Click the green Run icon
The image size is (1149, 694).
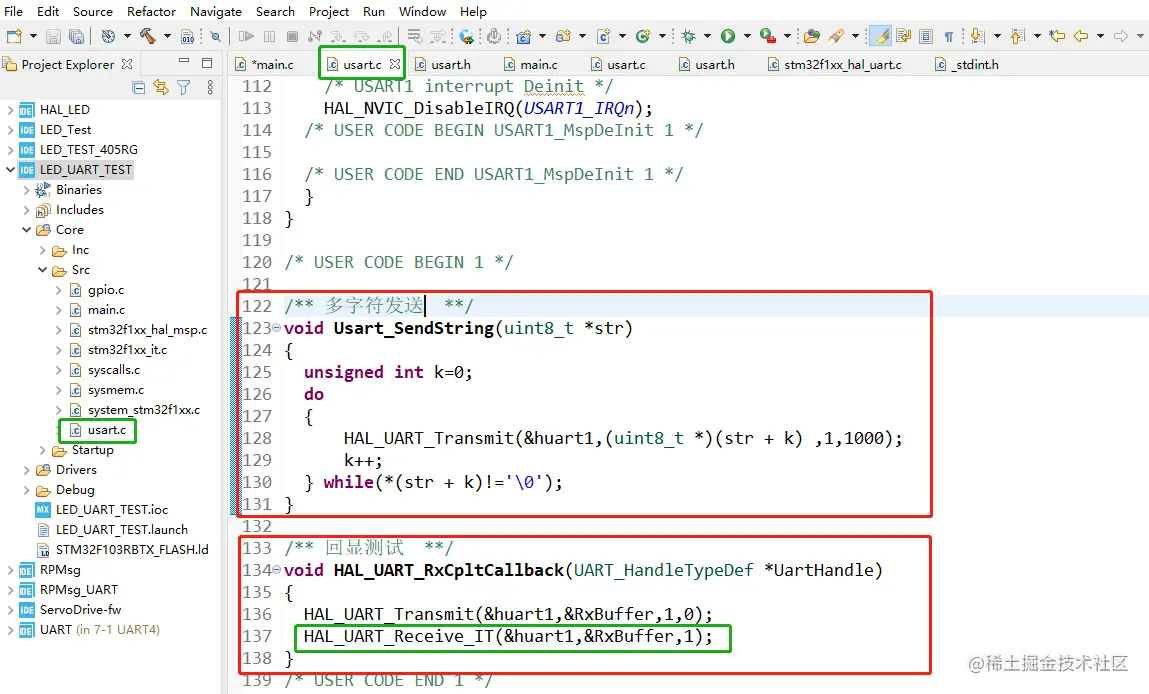click(728, 36)
